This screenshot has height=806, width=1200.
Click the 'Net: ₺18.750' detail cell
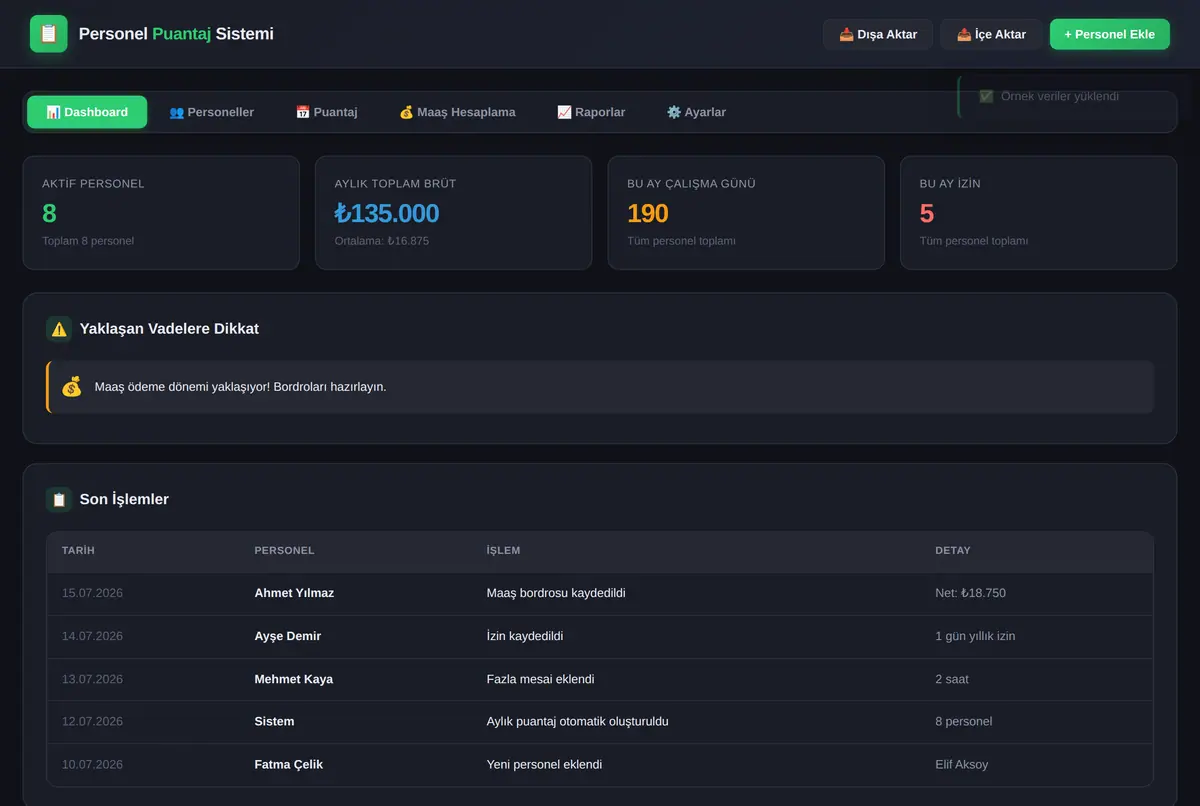click(970, 593)
